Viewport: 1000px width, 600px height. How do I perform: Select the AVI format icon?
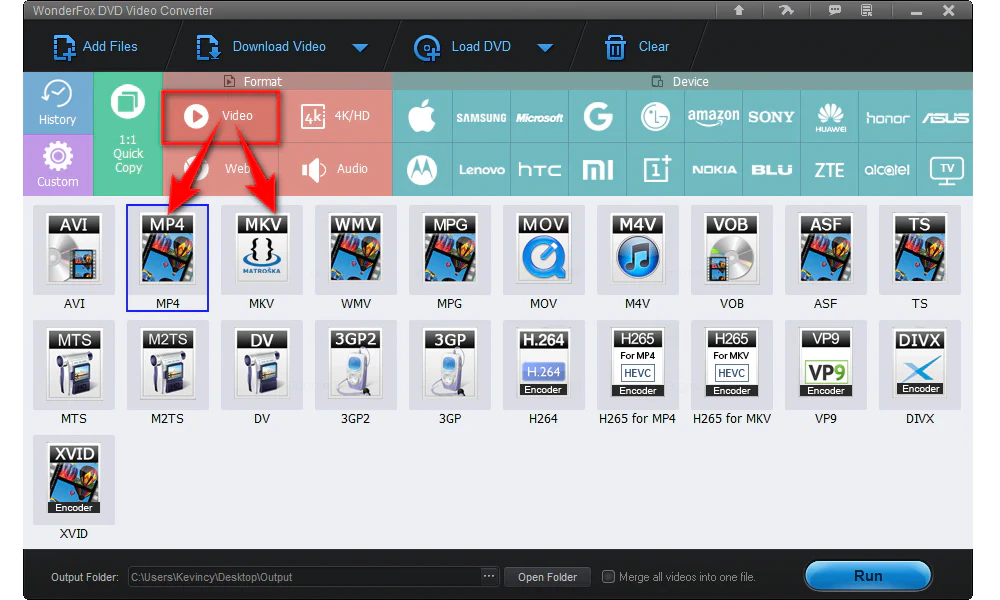click(x=74, y=250)
